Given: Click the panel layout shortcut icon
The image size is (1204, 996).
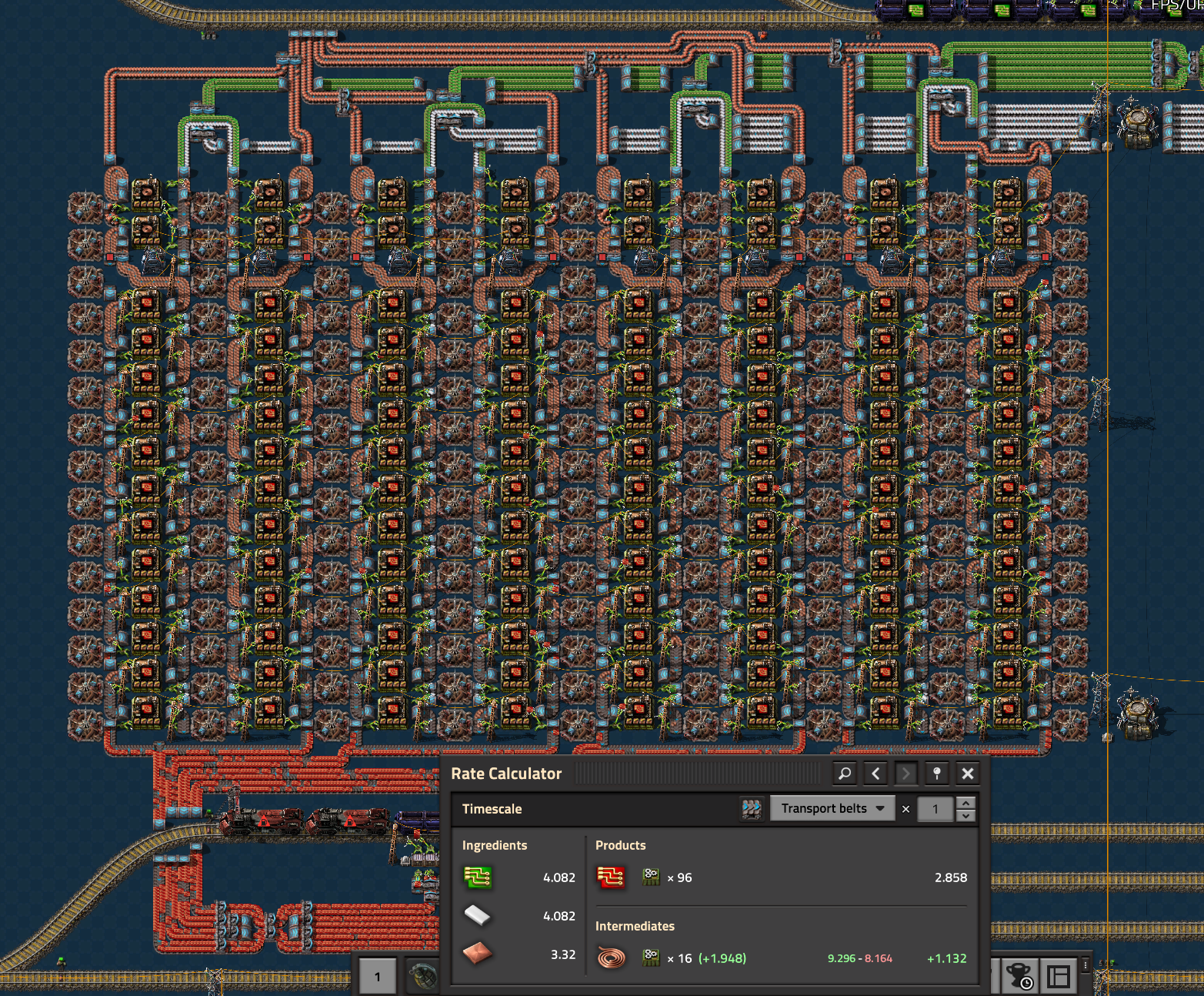Looking at the screenshot, I should pos(1059,976).
